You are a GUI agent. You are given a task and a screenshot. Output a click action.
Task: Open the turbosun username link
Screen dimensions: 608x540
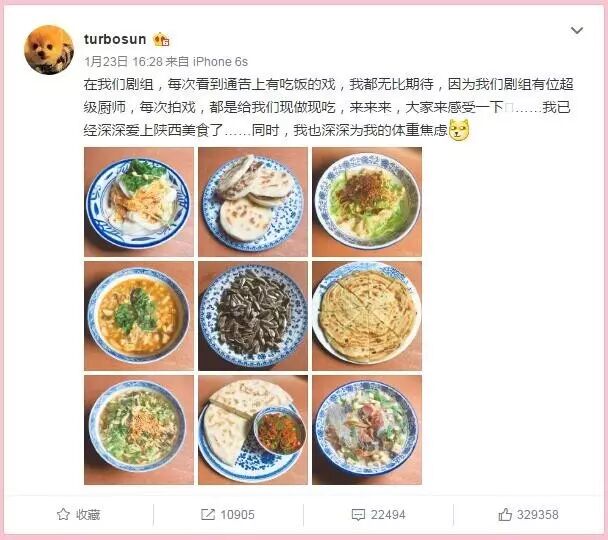115,39
